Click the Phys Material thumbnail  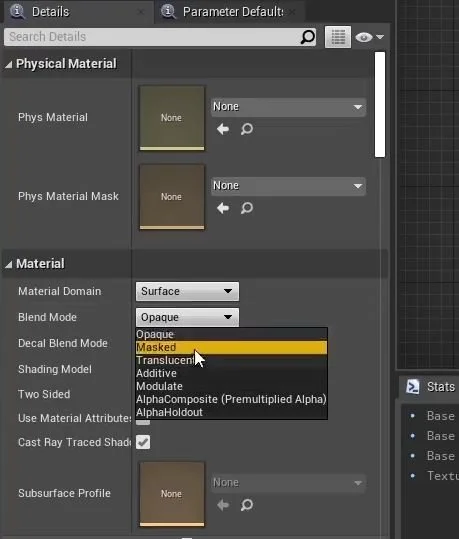click(172, 118)
